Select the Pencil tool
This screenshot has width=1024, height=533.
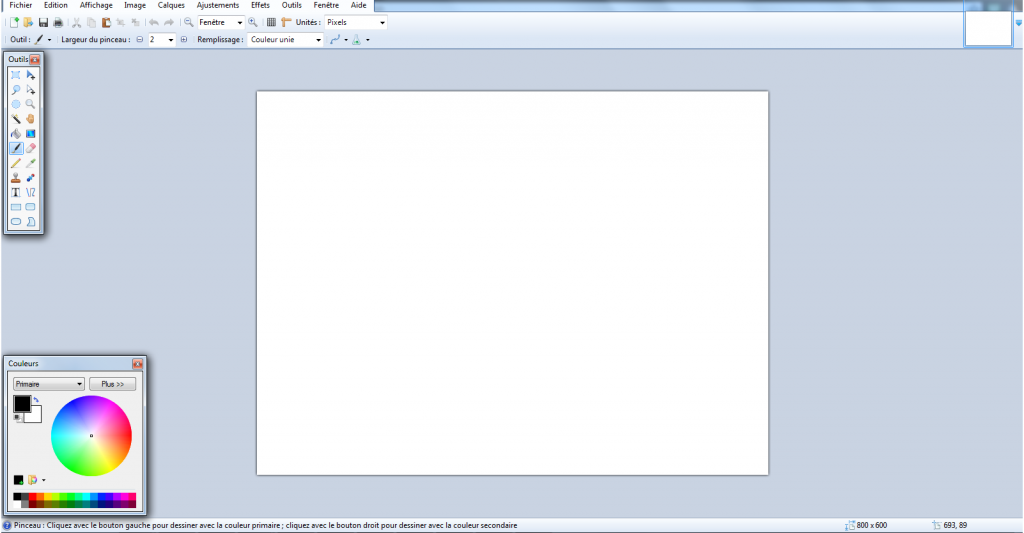(16, 163)
